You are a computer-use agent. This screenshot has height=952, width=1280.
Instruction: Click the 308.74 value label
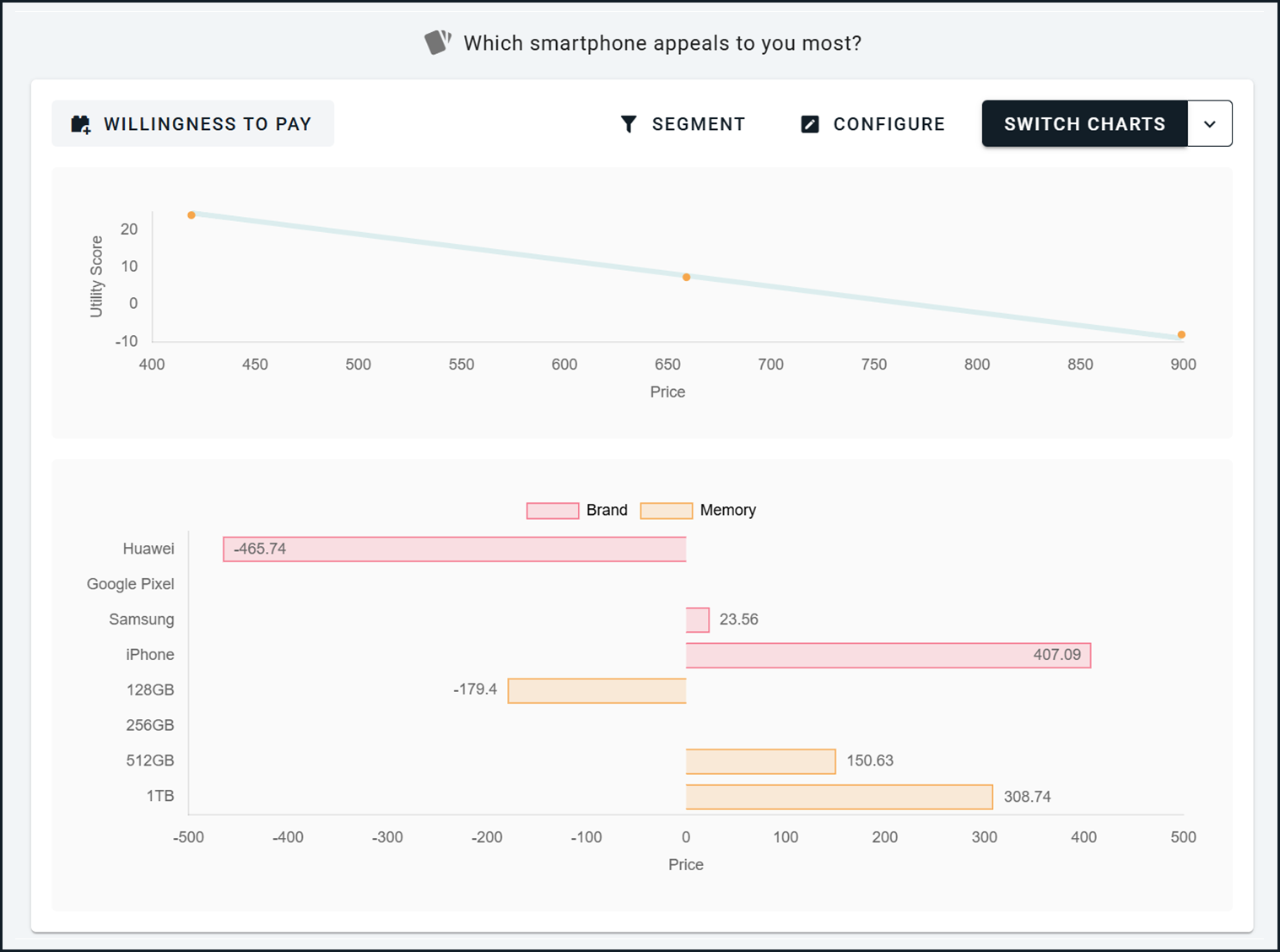(1028, 797)
